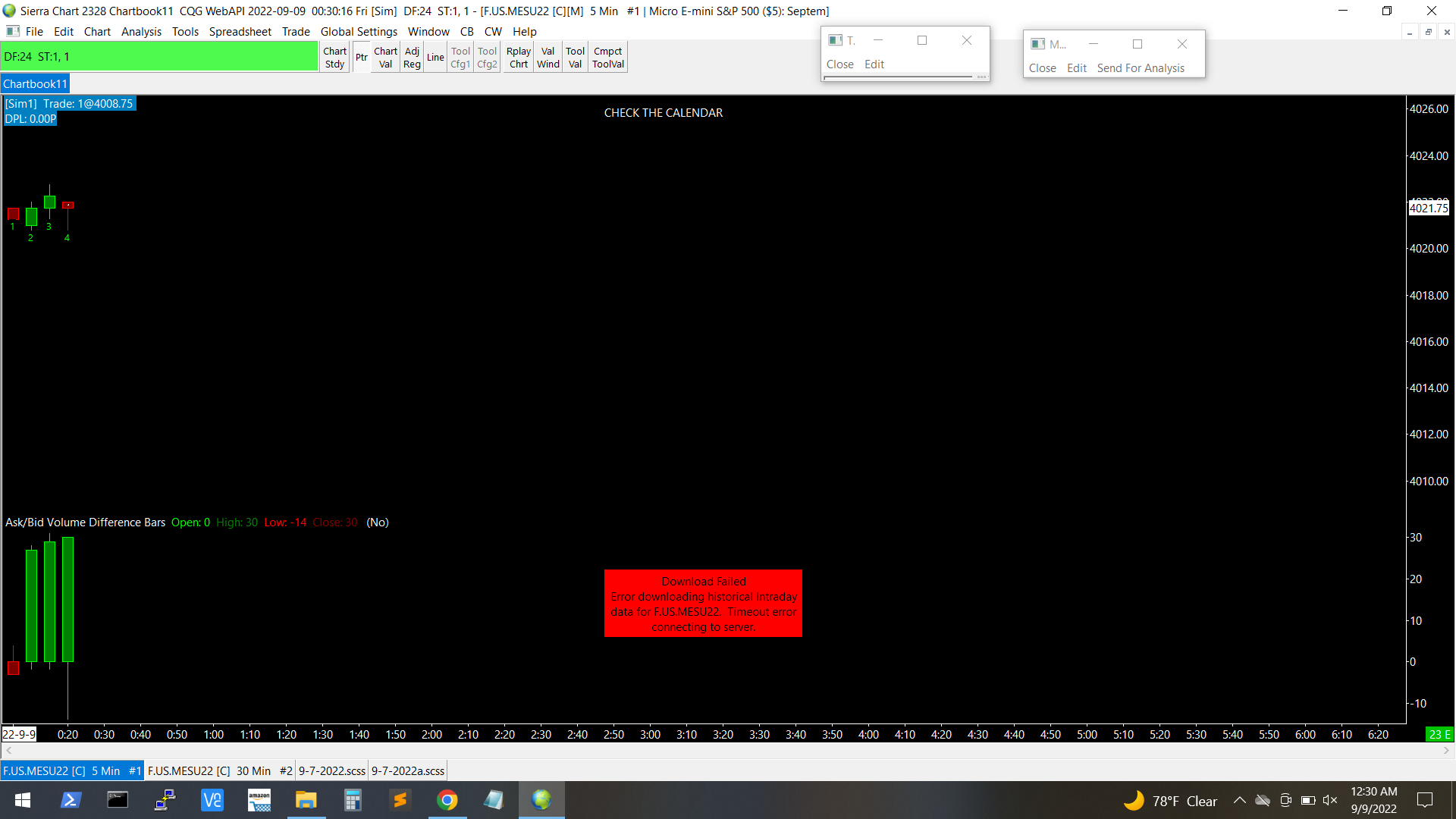Open the Analysis menu
Viewport: 1456px width, 819px height.
(141, 32)
